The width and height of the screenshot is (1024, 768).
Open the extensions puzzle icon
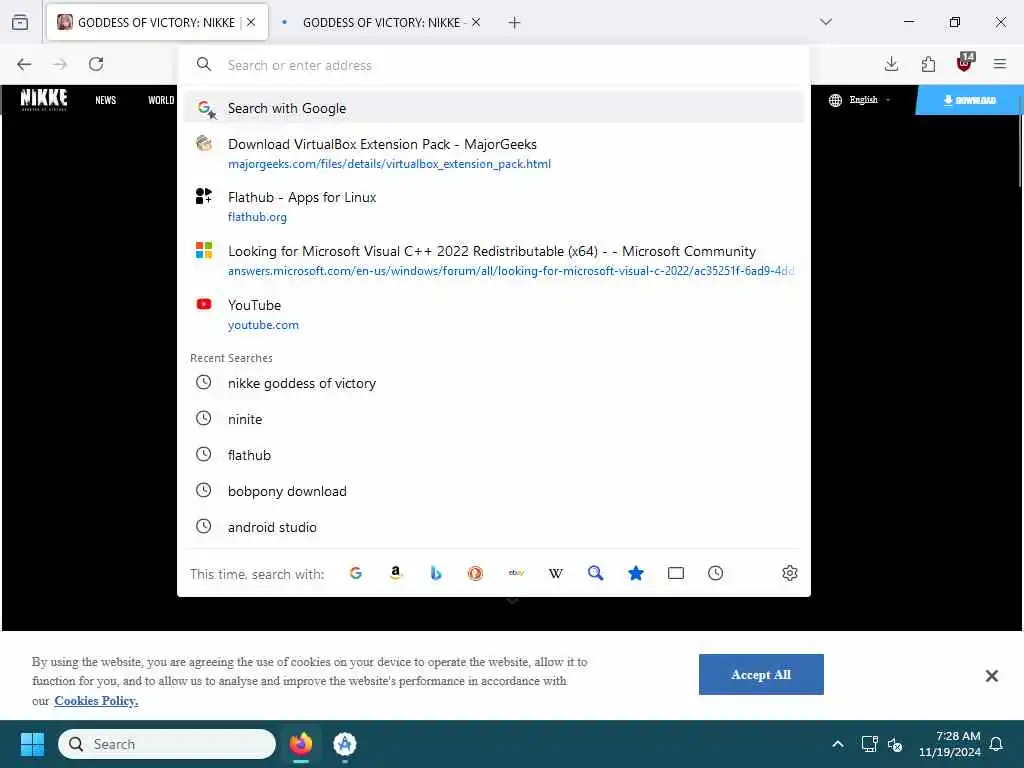point(928,64)
